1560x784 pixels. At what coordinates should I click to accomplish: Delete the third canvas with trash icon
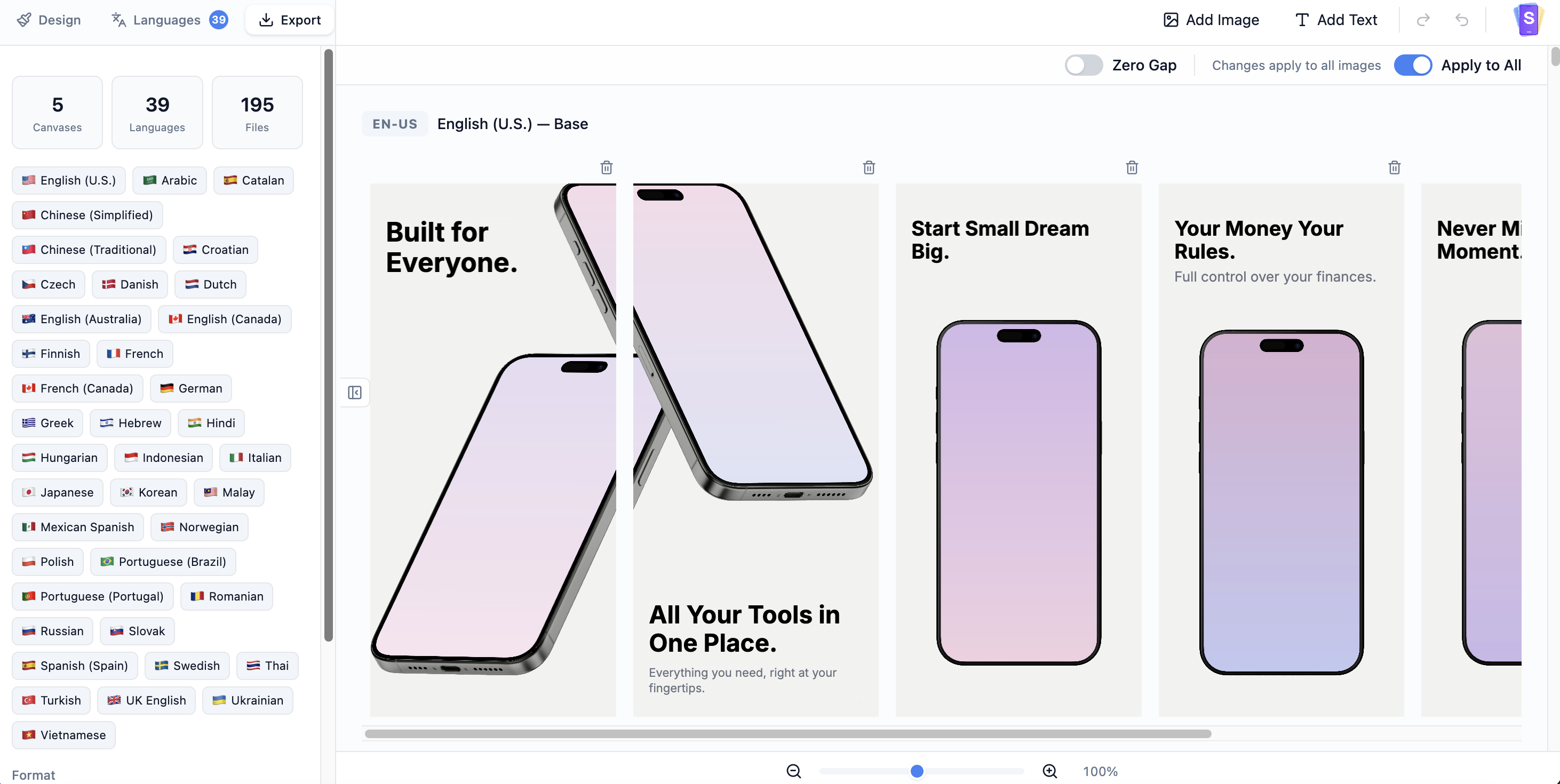point(1131,167)
